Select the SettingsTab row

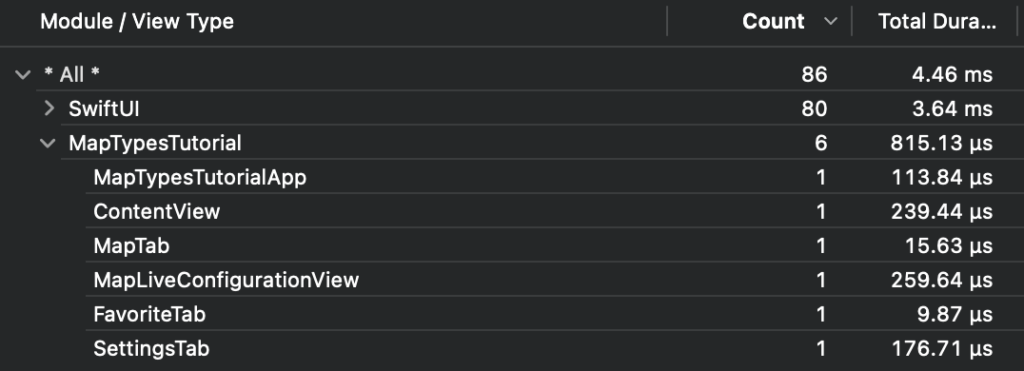click(512, 348)
